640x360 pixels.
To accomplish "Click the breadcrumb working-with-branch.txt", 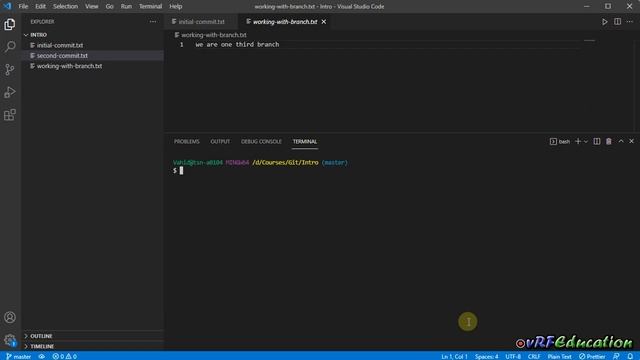I will 214,35.
